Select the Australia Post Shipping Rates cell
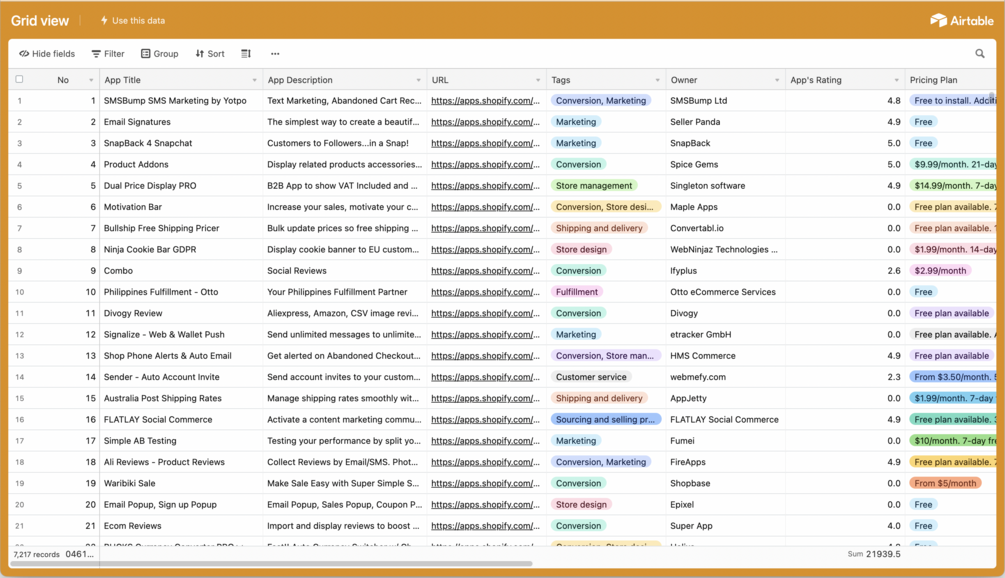 coord(181,398)
